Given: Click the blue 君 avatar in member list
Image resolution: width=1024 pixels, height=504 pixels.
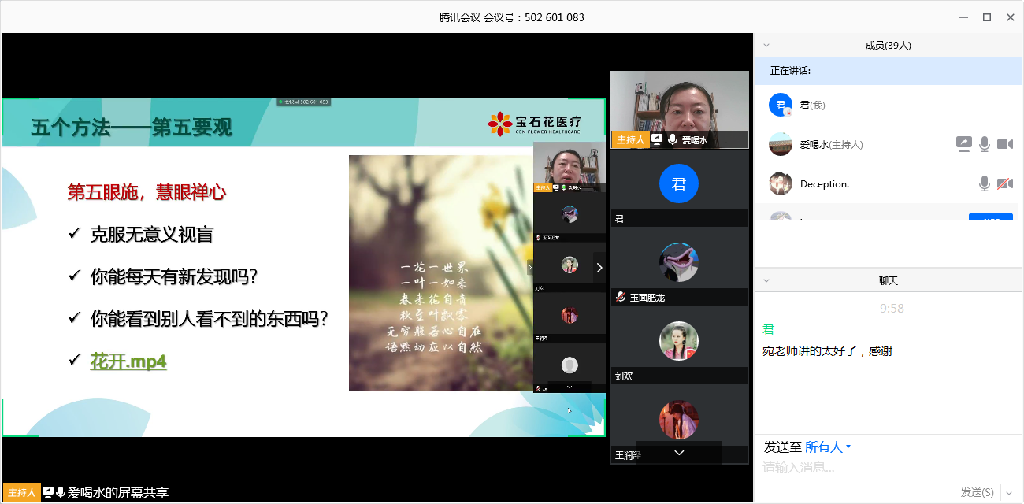Looking at the screenshot, I should (780, 104).
